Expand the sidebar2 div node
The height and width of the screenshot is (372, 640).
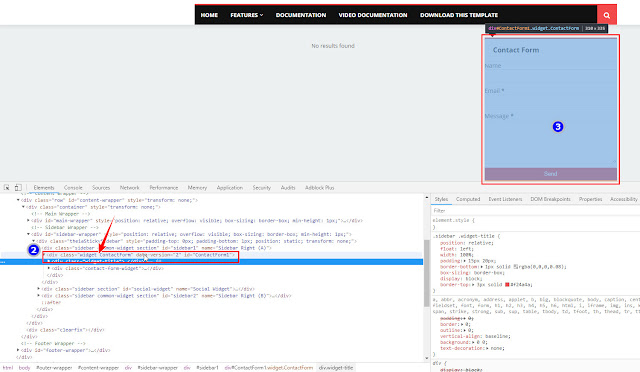[x=39, y=296]
